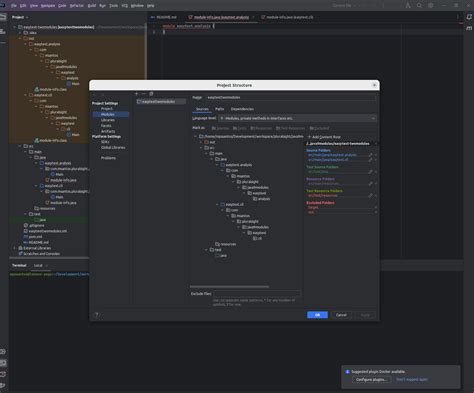Select README.md editor tab

[x=164, y=17]
